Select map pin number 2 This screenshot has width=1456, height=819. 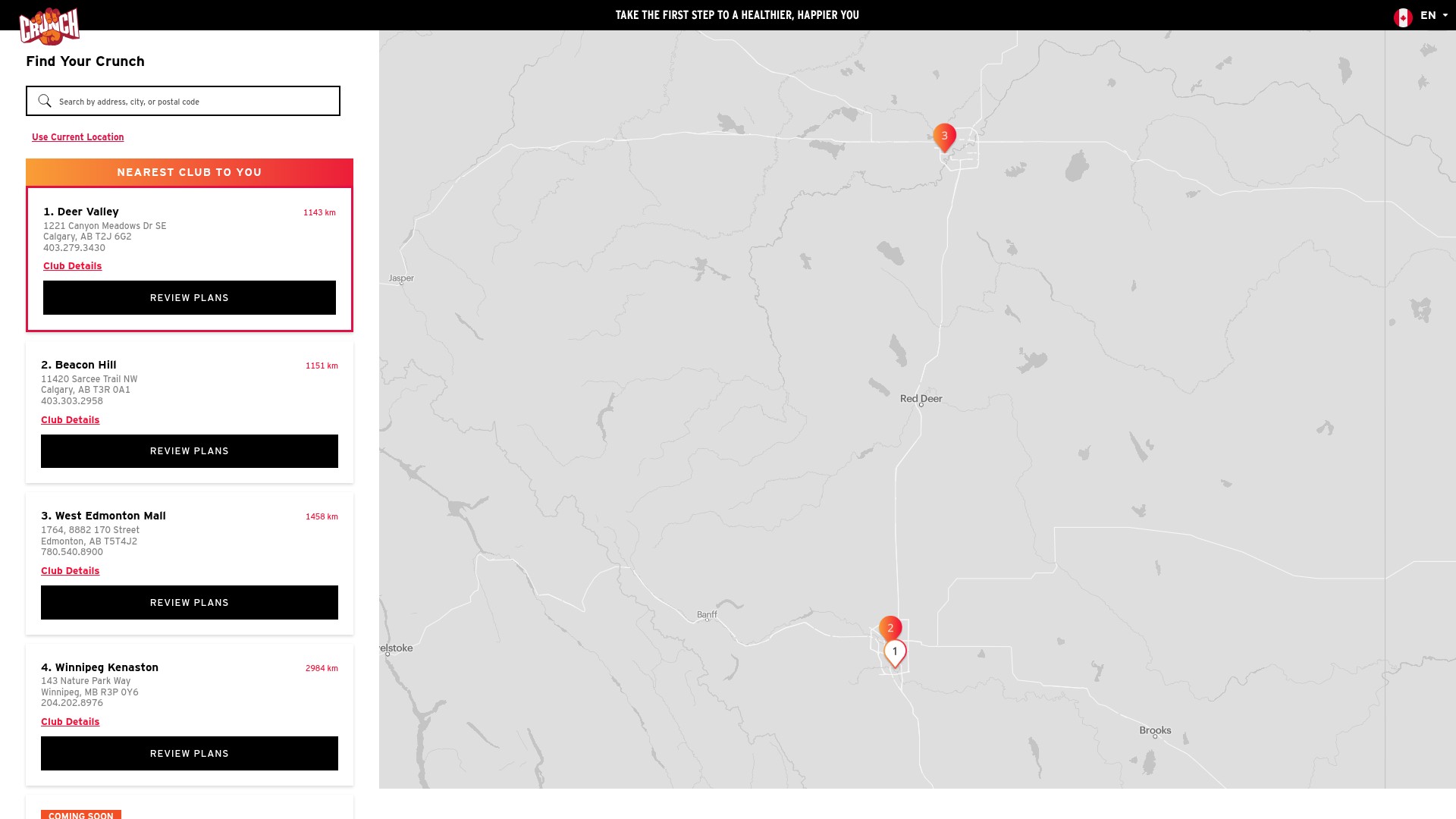[x=890, y=629]
